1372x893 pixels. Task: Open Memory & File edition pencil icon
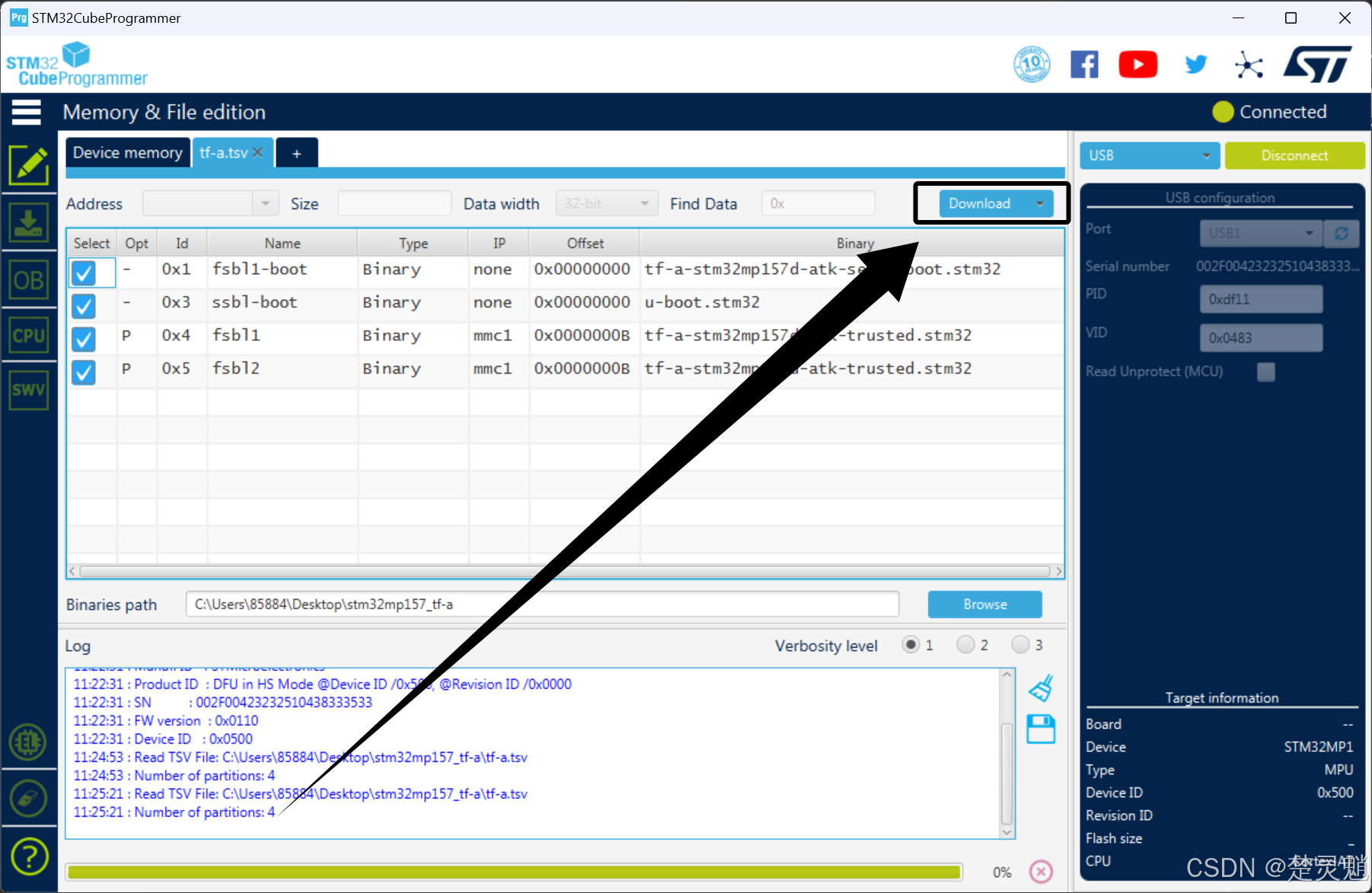pyautogui.click(x=29, y=165)
